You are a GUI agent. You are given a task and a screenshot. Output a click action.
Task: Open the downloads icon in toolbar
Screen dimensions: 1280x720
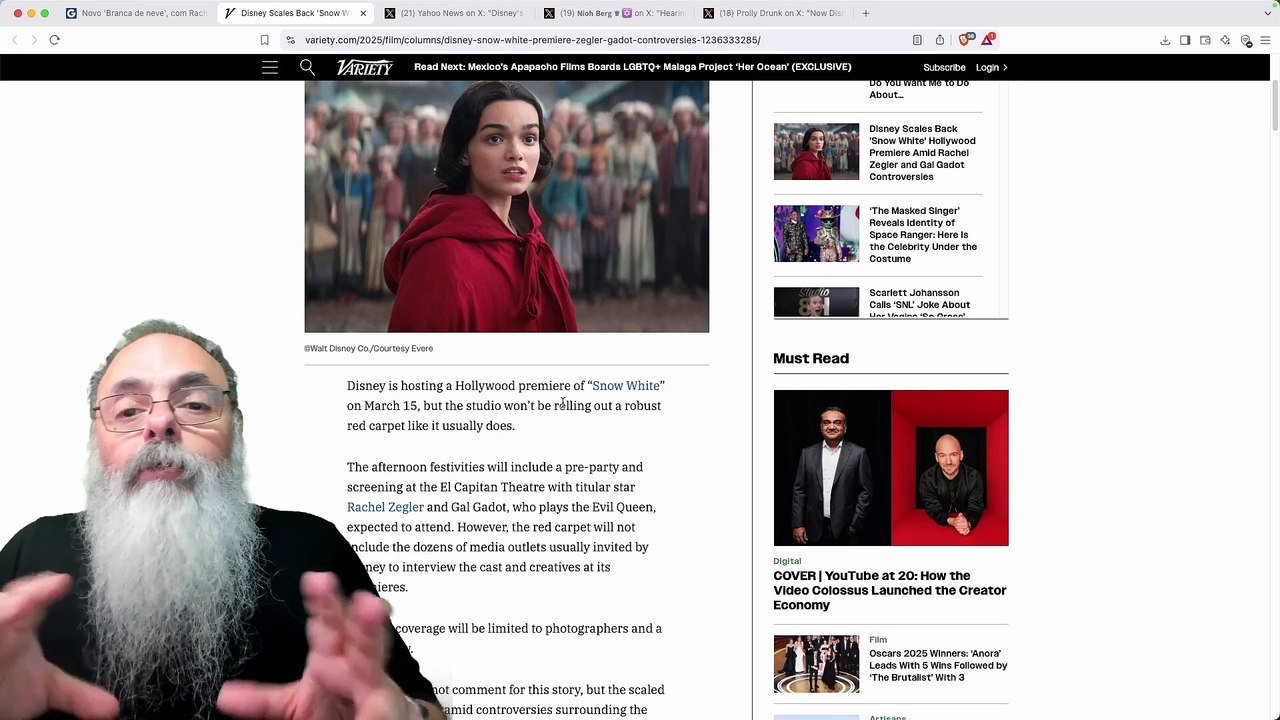click(1165, 40)
